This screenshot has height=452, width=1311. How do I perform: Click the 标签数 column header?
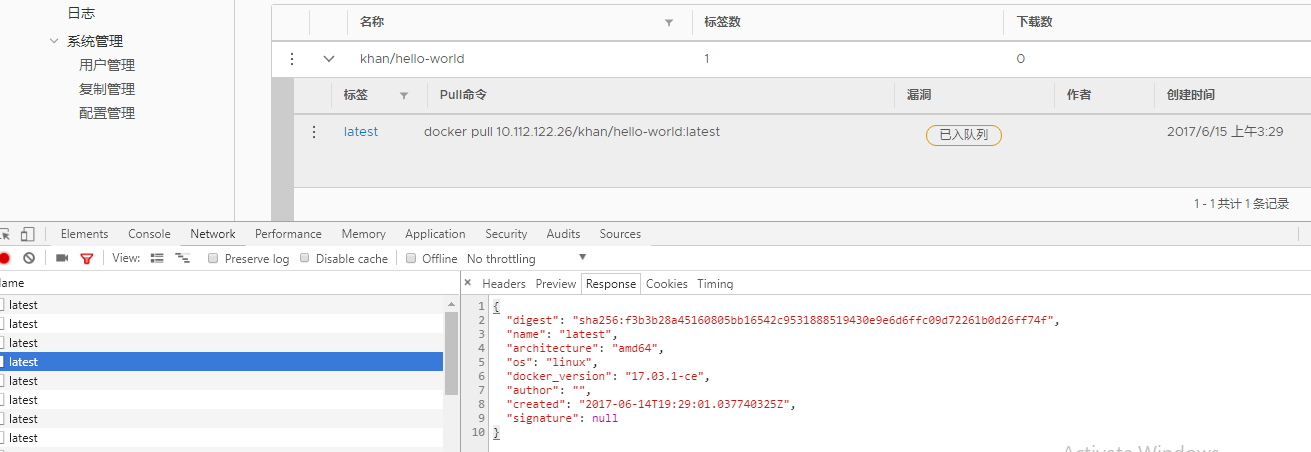722,22
